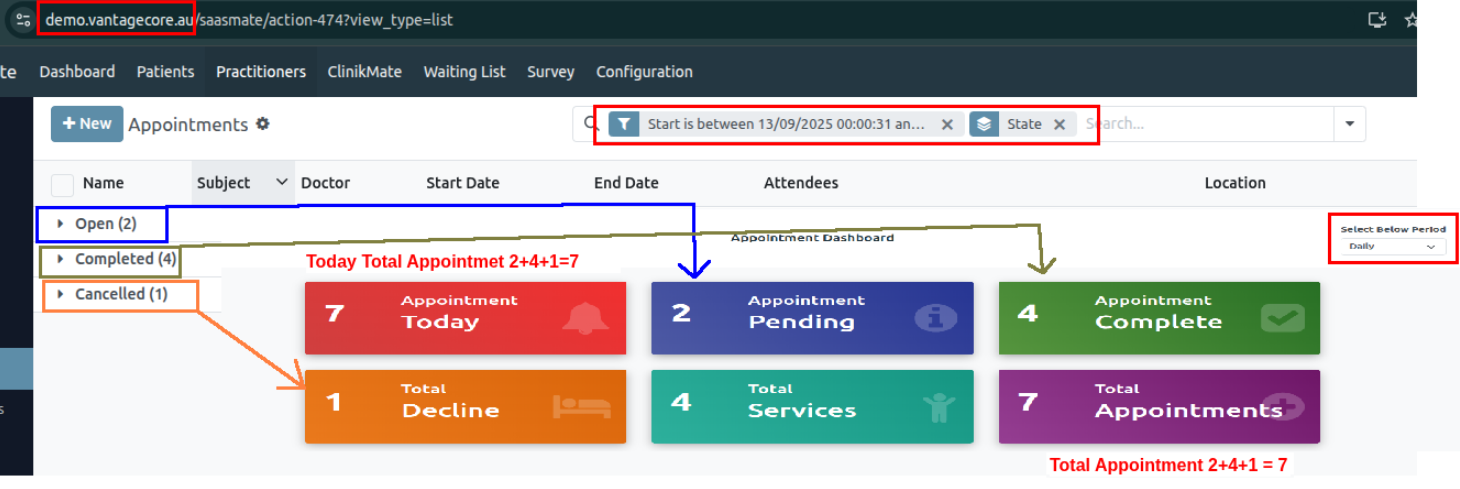This screenshot has width=1460, height=489.
Task: Click the bell icon on Appointment Today card
Action: point(585,317)
